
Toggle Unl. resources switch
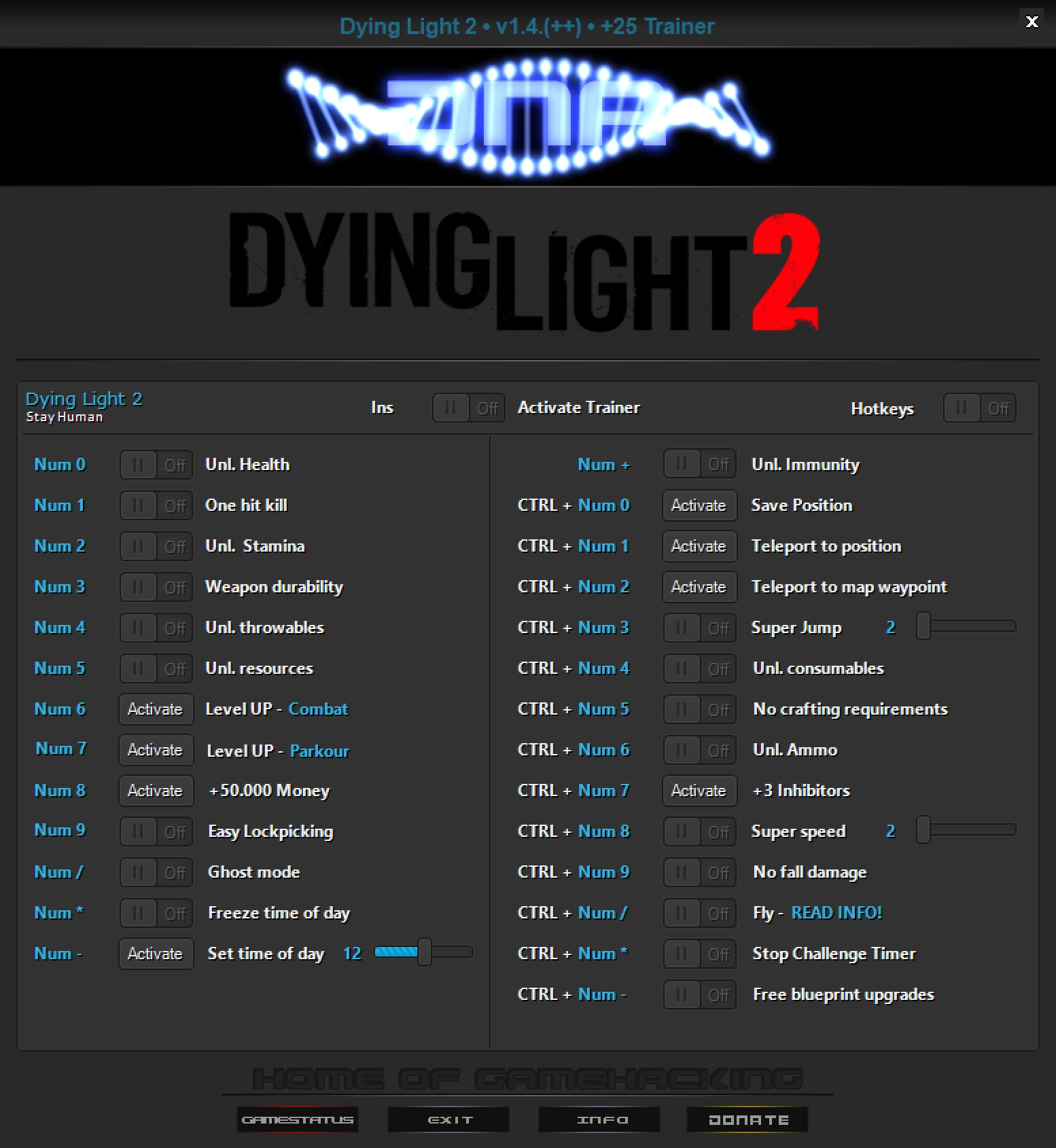[156, 668]
